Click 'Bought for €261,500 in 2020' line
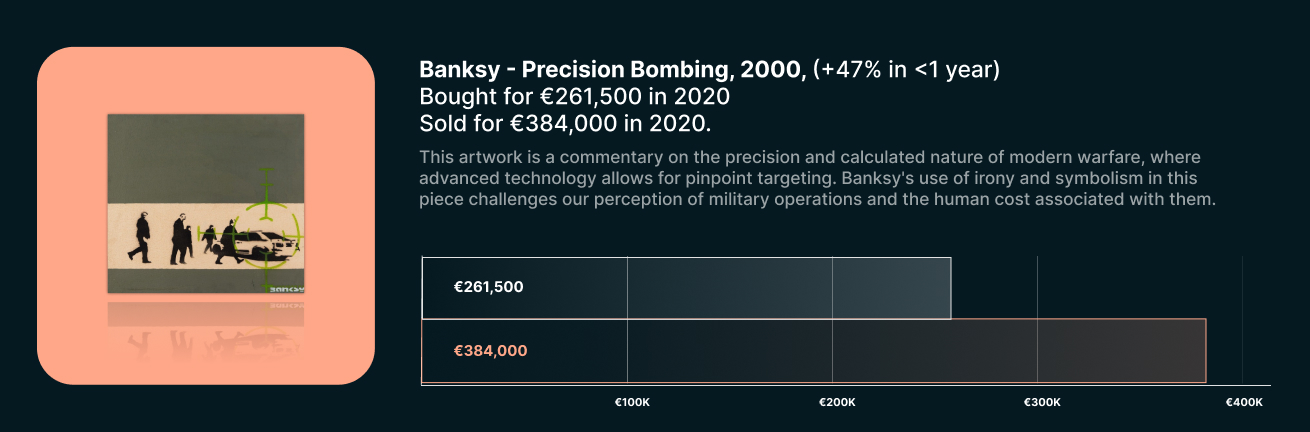The height and width of the screenshot is (432, 1310). 575,97
